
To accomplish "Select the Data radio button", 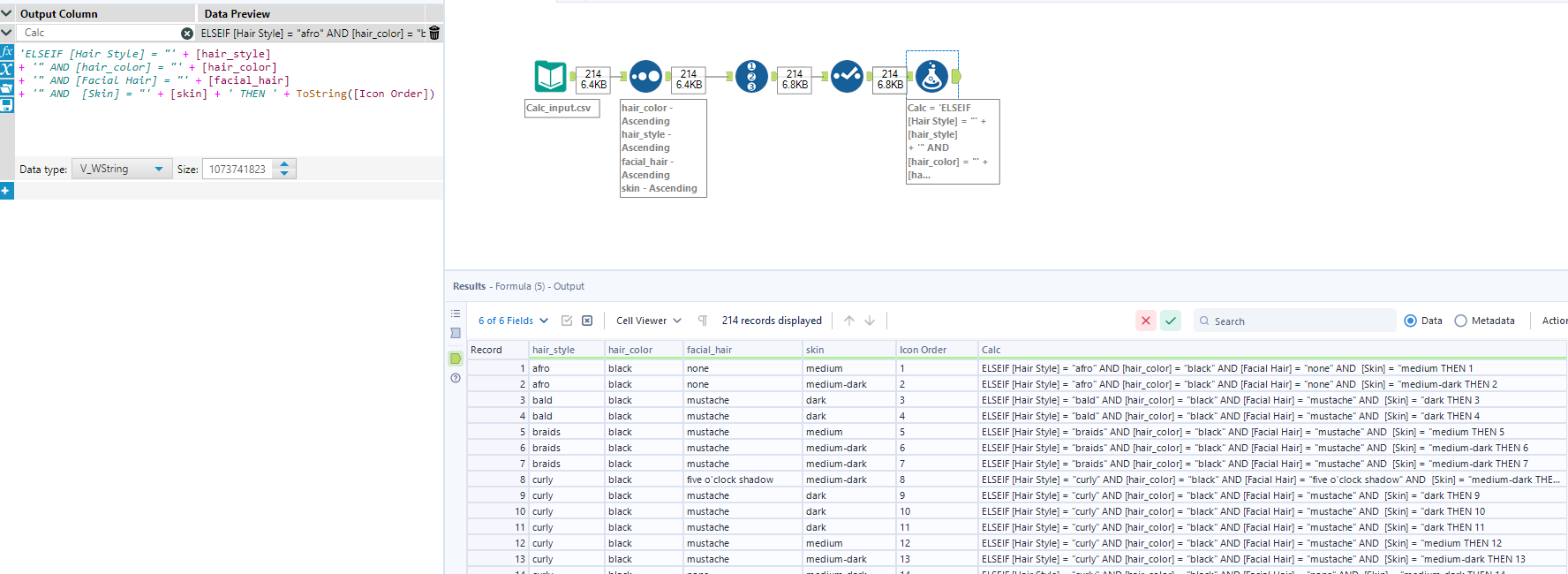I will tap(1410, 321).
